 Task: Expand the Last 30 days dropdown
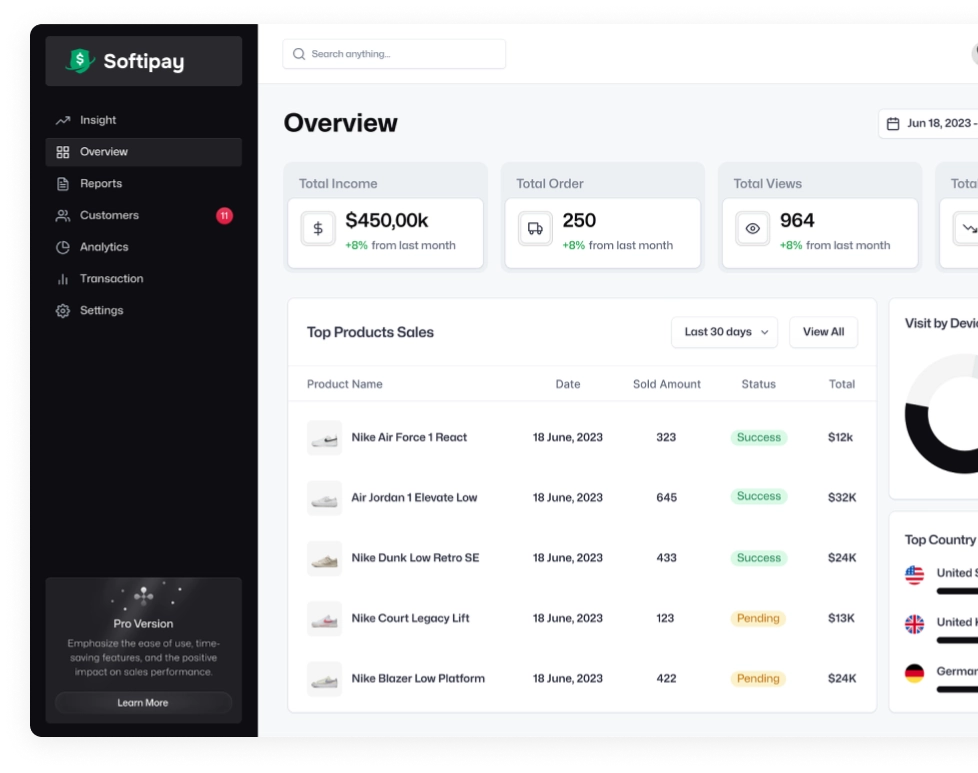coord(724,333)
